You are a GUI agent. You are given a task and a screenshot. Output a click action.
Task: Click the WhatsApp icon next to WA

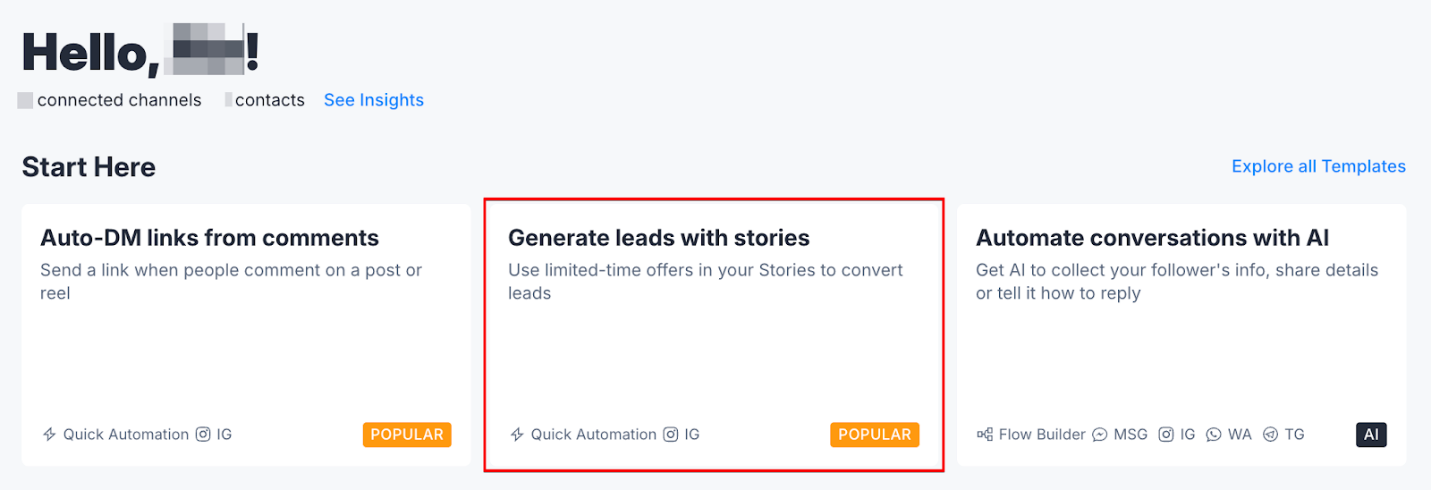[x=1214, y=435]
